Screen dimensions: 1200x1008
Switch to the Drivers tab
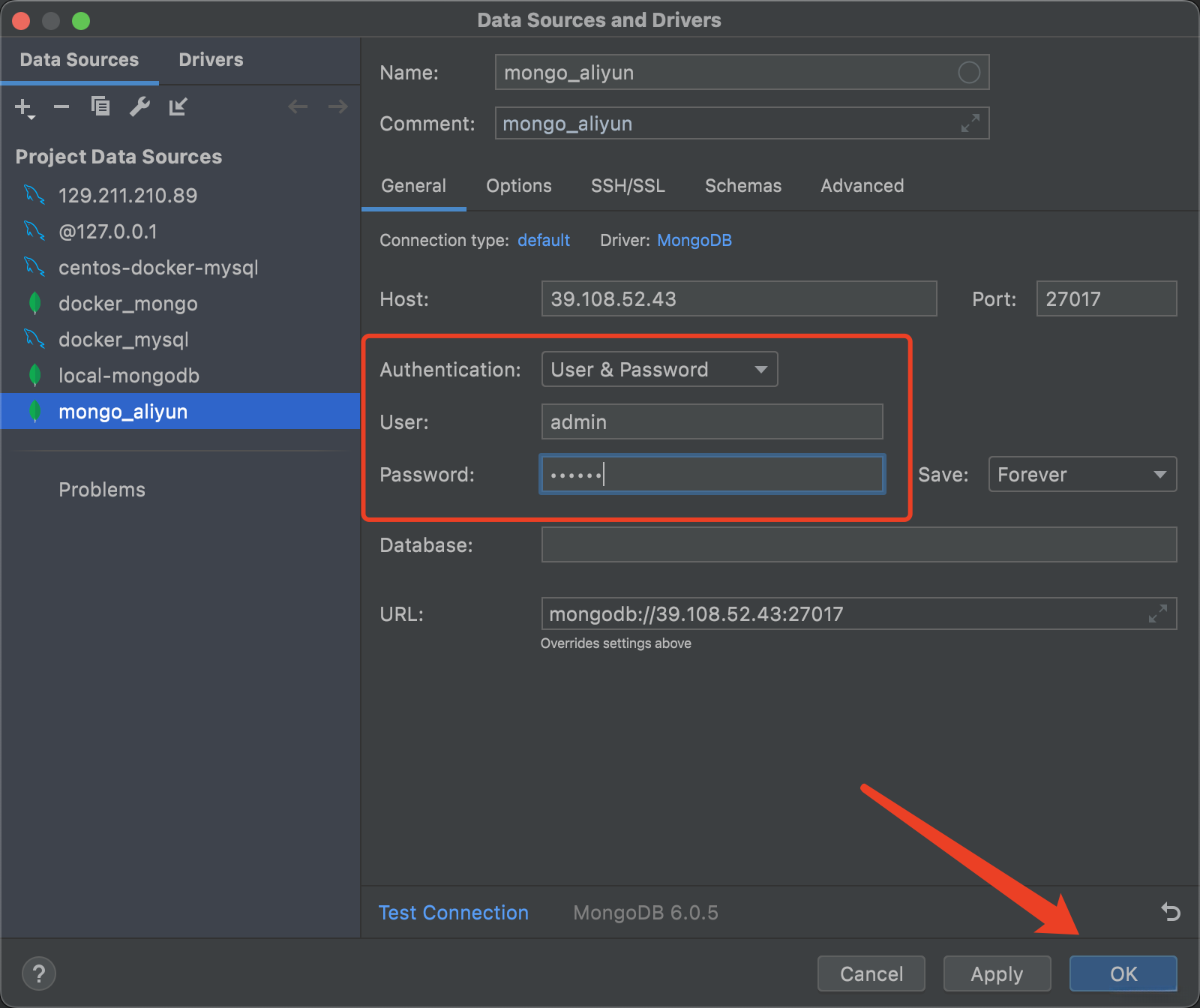(x=211, y=60)
